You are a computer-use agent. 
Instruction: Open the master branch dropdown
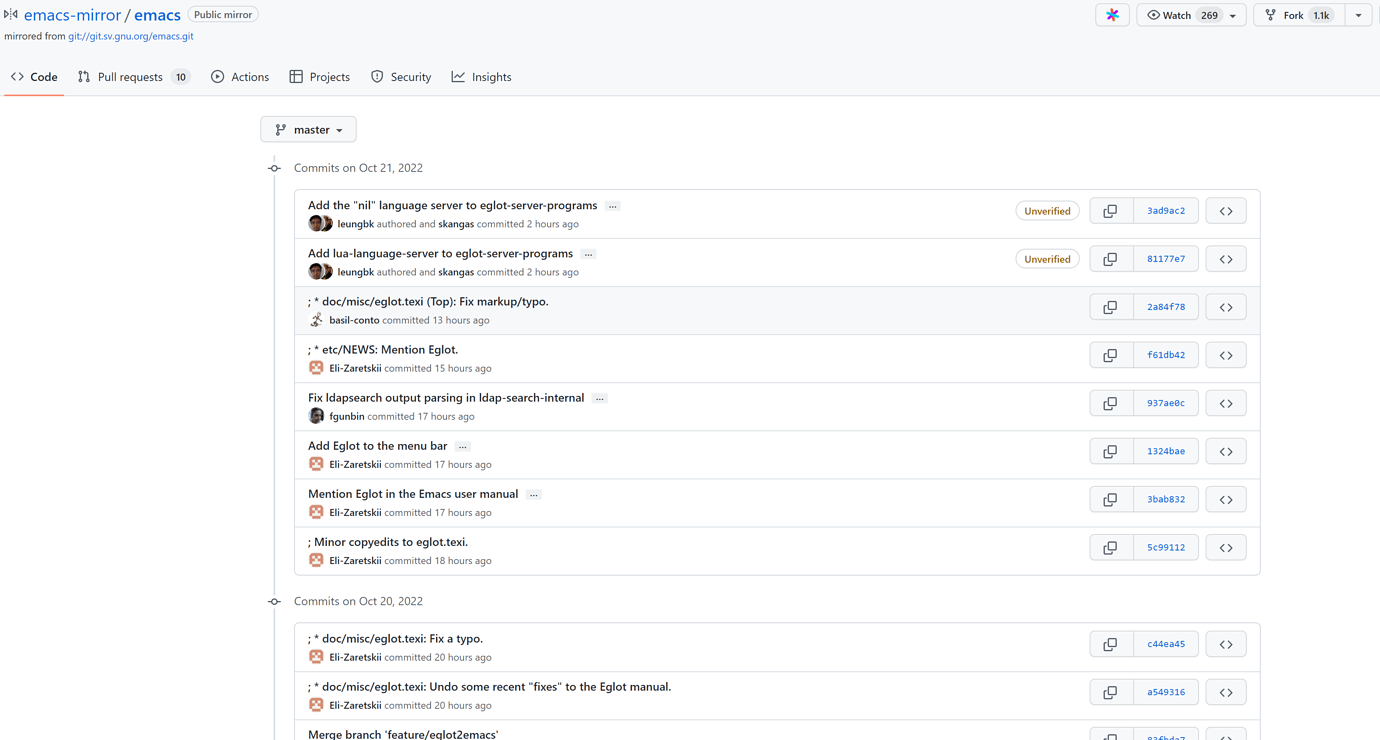coord(308,130)
